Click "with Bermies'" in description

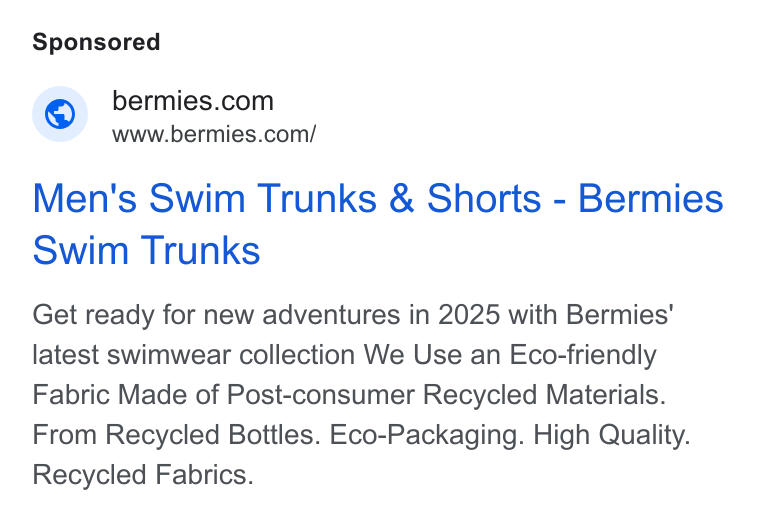(591, 315)
